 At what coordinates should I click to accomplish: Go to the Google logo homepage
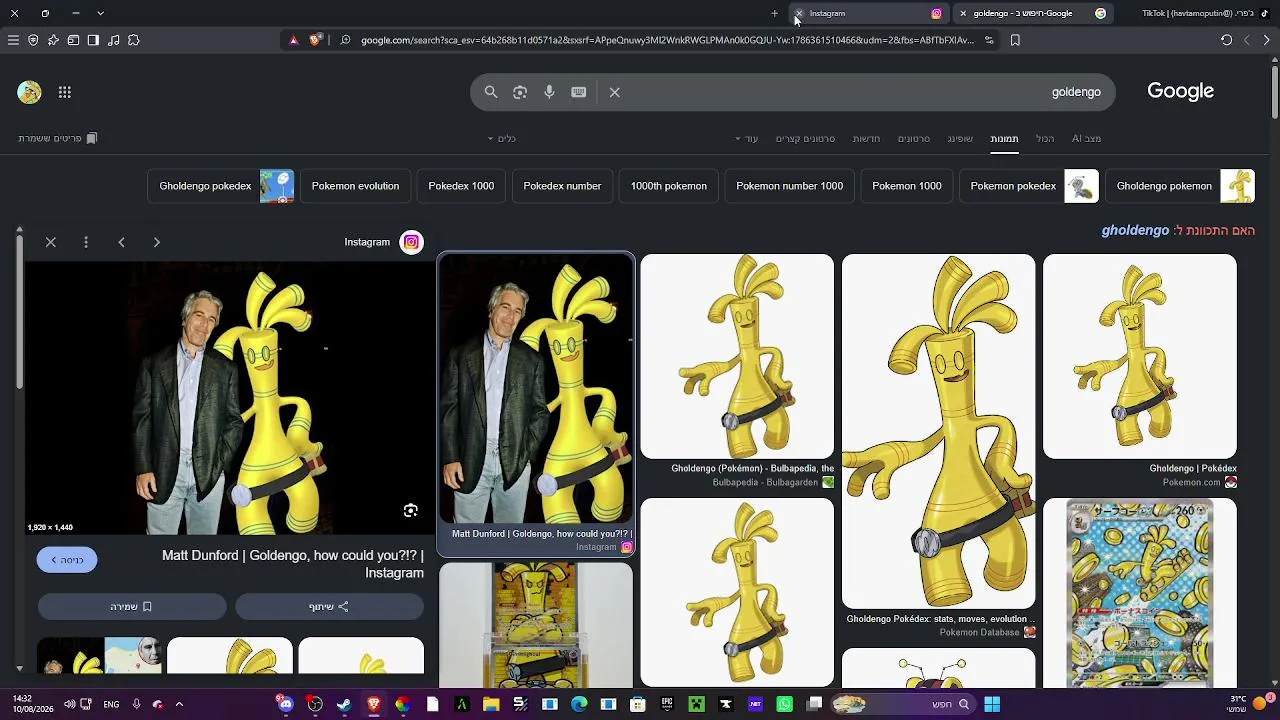(x=1180, y=91)
